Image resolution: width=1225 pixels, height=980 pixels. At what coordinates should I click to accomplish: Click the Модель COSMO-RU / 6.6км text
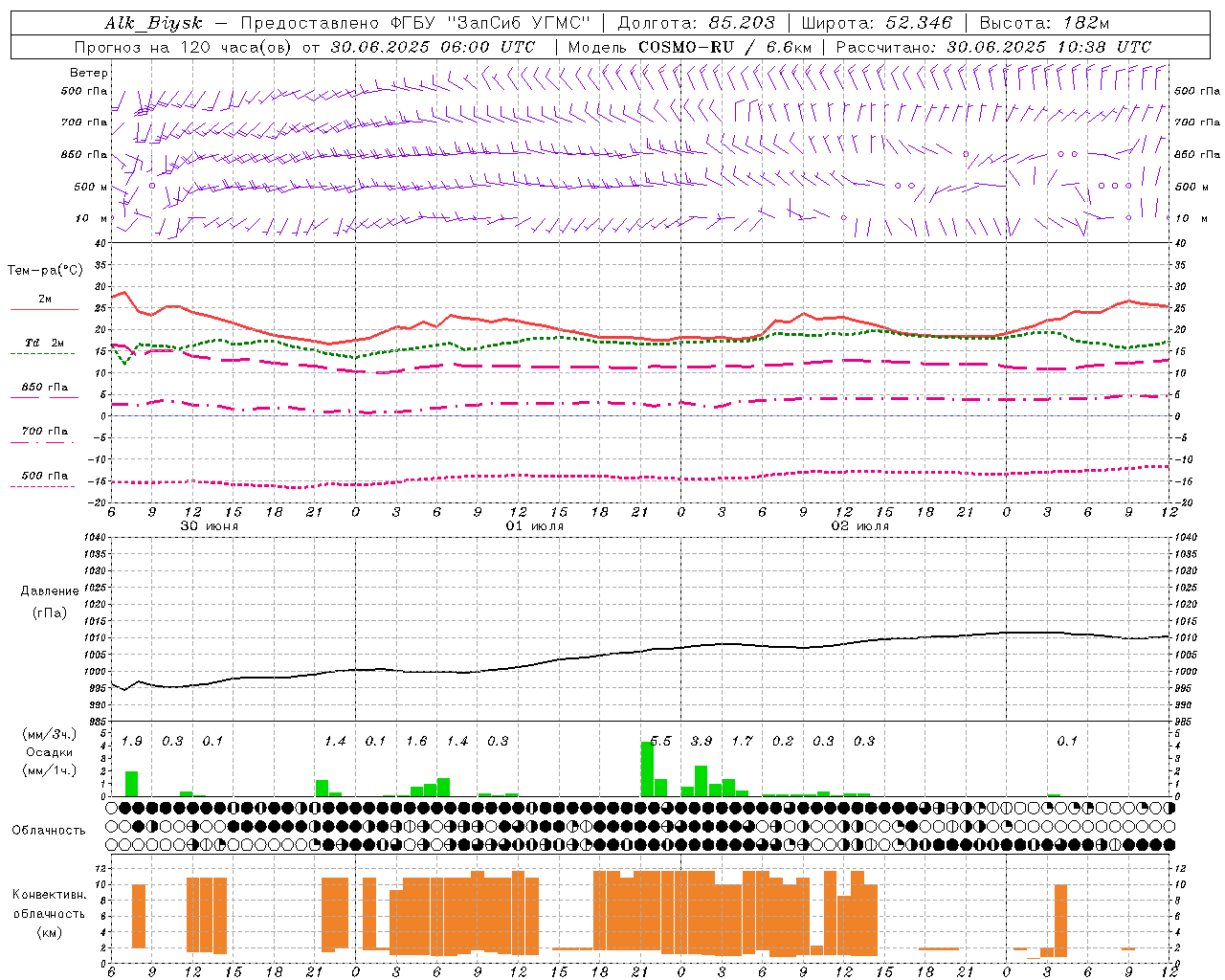click(690, 47)
